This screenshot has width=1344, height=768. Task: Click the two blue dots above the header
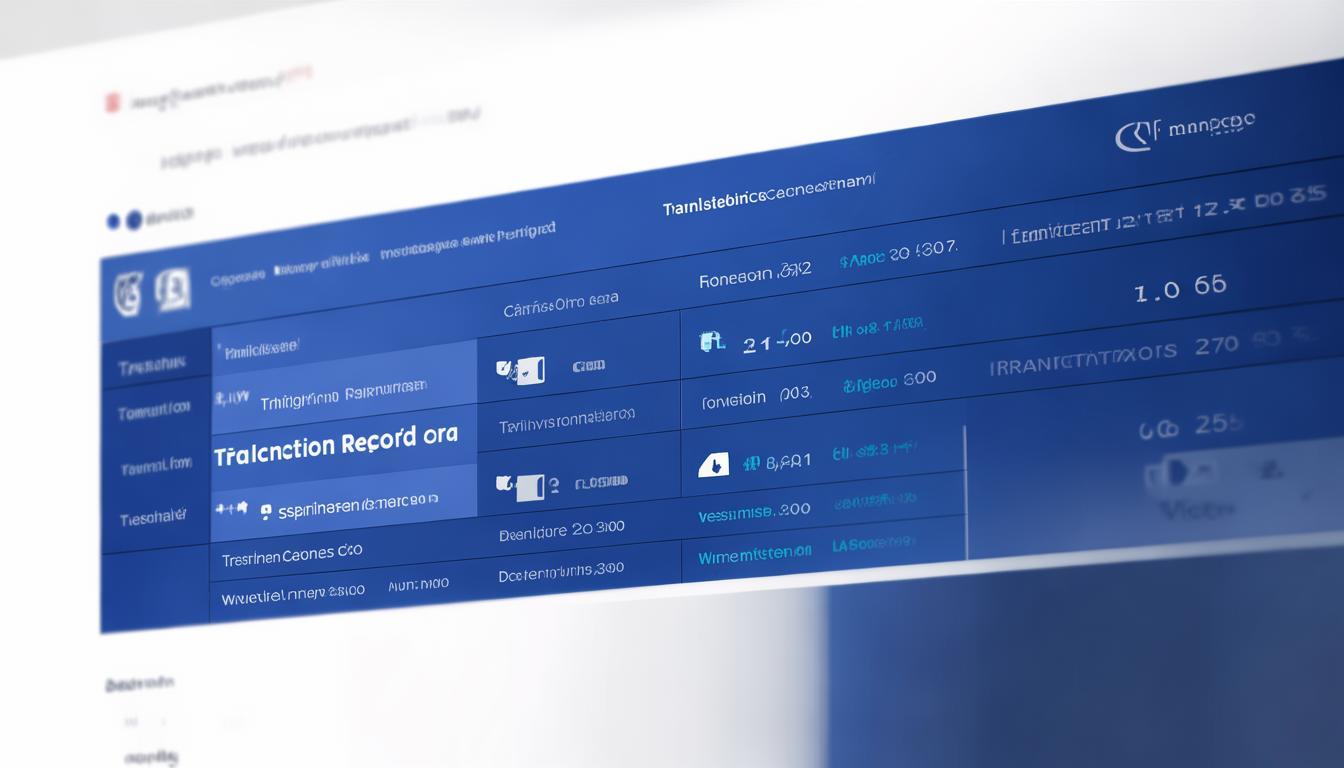click(x=124, y=220)
